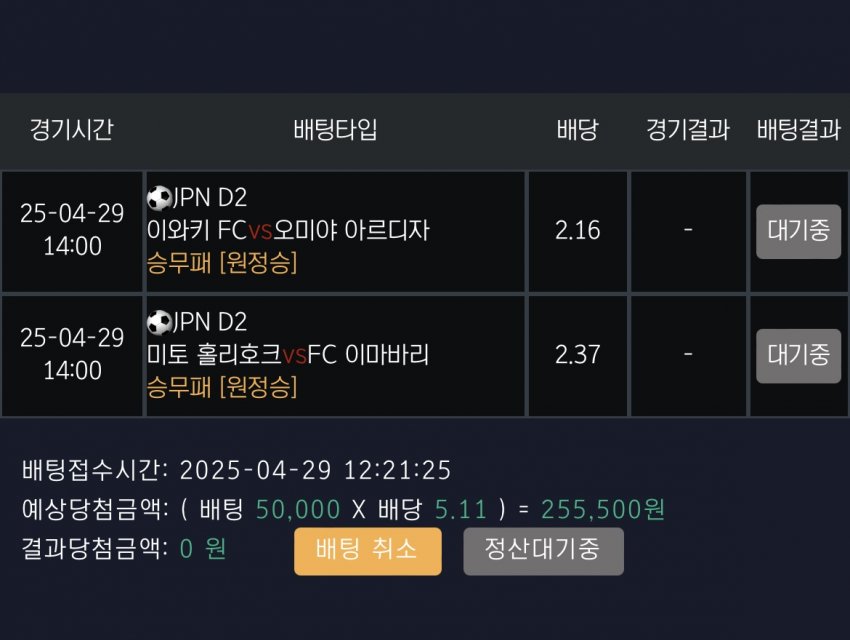850x640 pixels.
Task: Click the 대기중 status for the 이와키 FC match
Action: click(798, 231)
